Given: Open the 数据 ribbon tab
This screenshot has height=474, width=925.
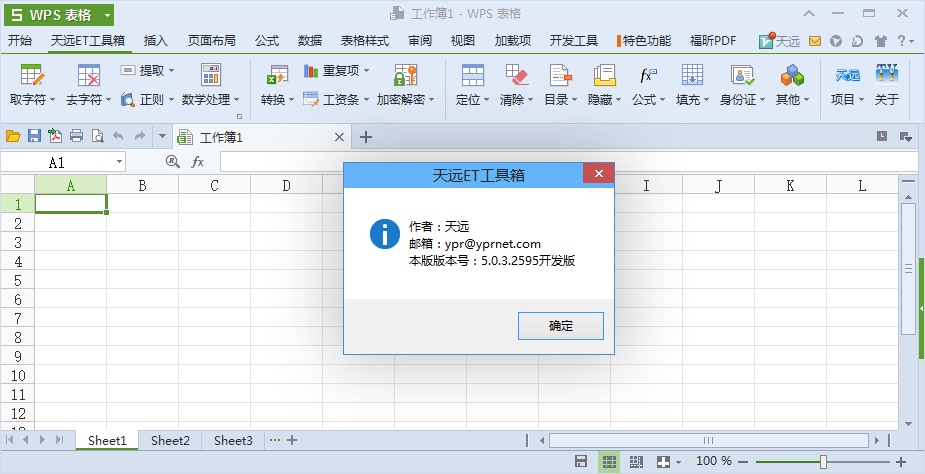Looking at the screenshot, I should click(x=310, y=41).
